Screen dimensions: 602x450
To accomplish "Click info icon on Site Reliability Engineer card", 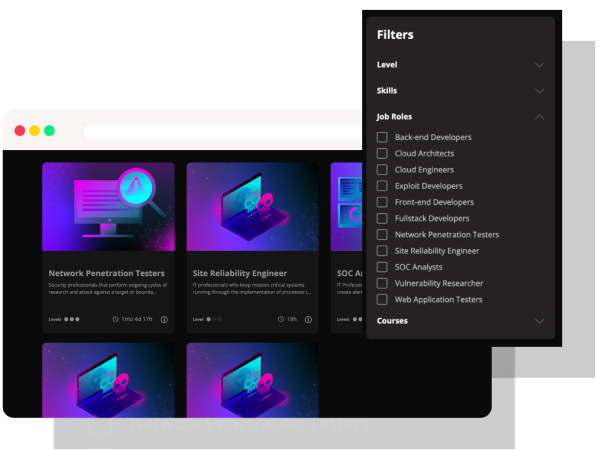I will pos(308,319).
